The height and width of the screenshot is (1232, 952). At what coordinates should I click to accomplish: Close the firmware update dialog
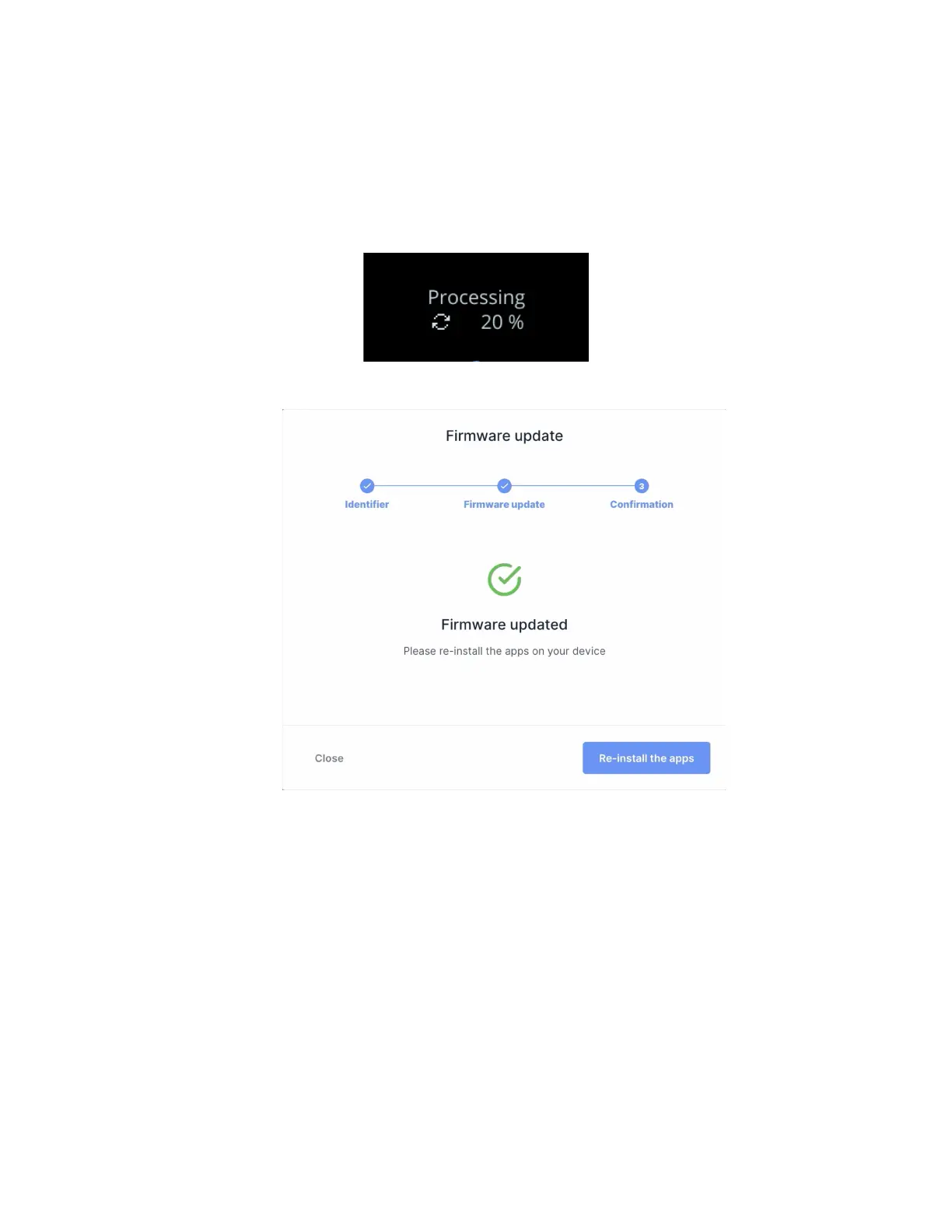(329, 758)
